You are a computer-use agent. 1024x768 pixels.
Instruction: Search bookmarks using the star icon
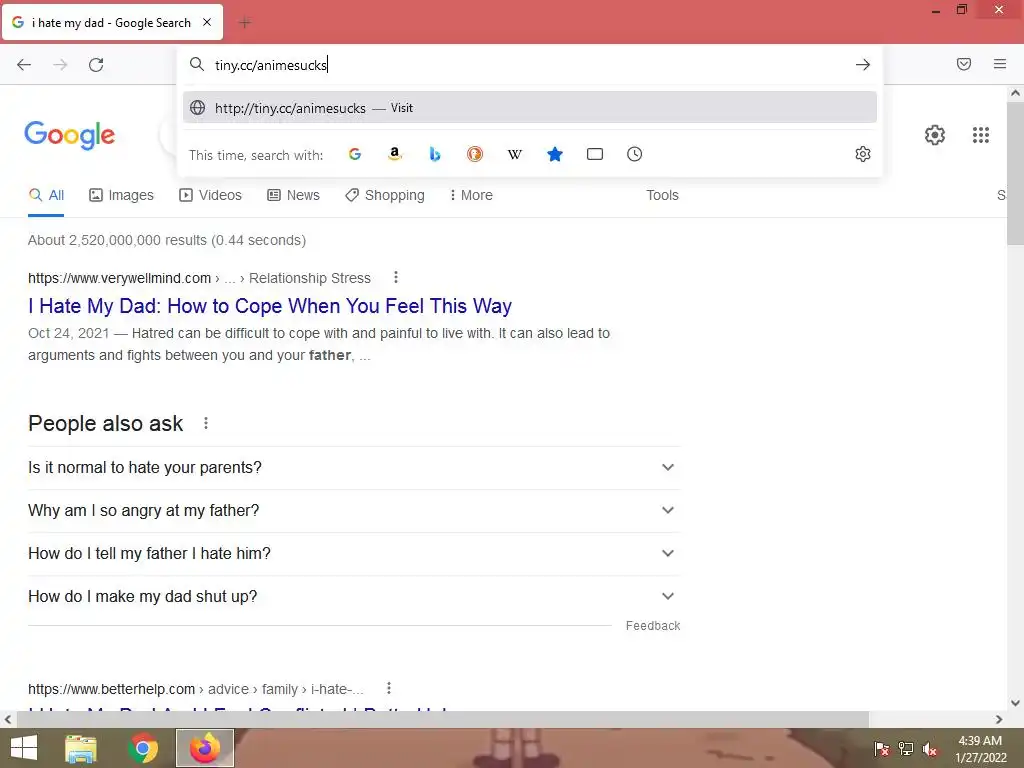[x=554, y=154]
